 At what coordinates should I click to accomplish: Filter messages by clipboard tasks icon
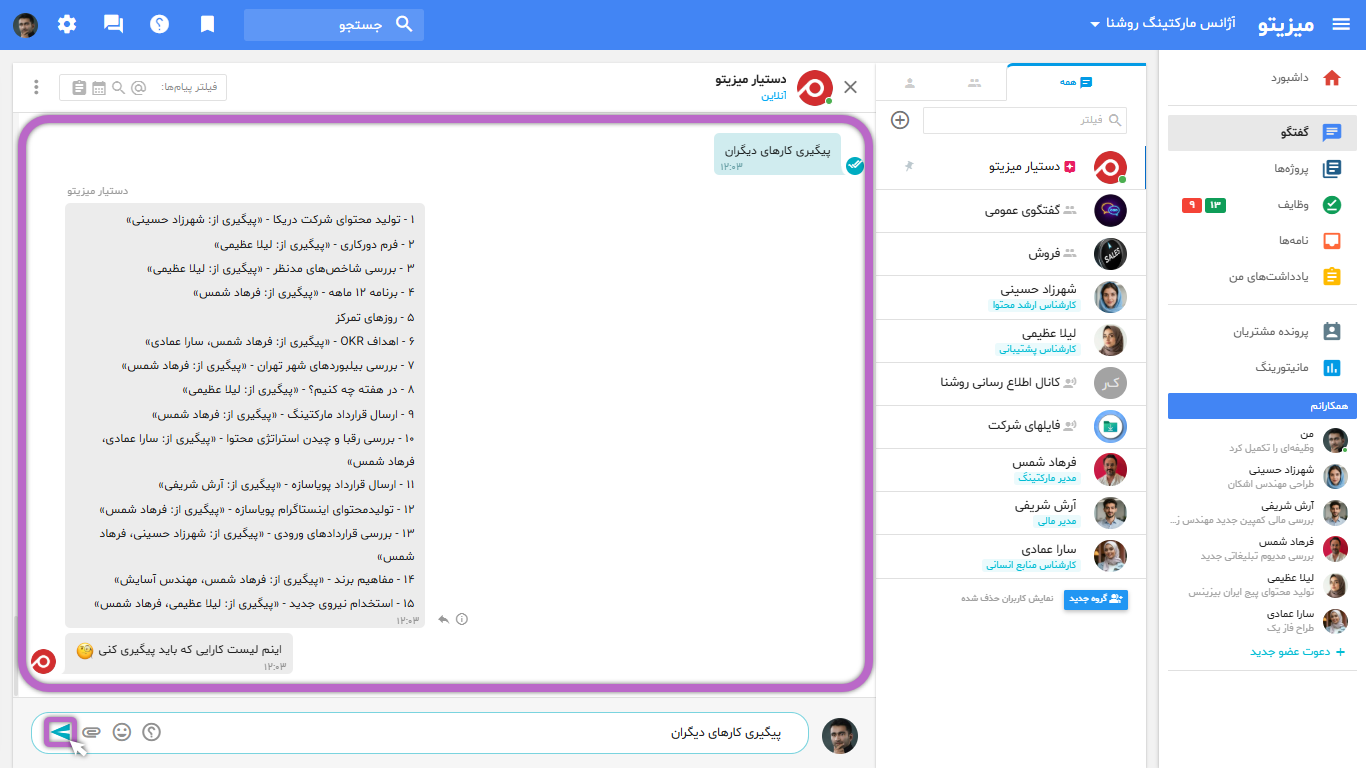point(79,88)
